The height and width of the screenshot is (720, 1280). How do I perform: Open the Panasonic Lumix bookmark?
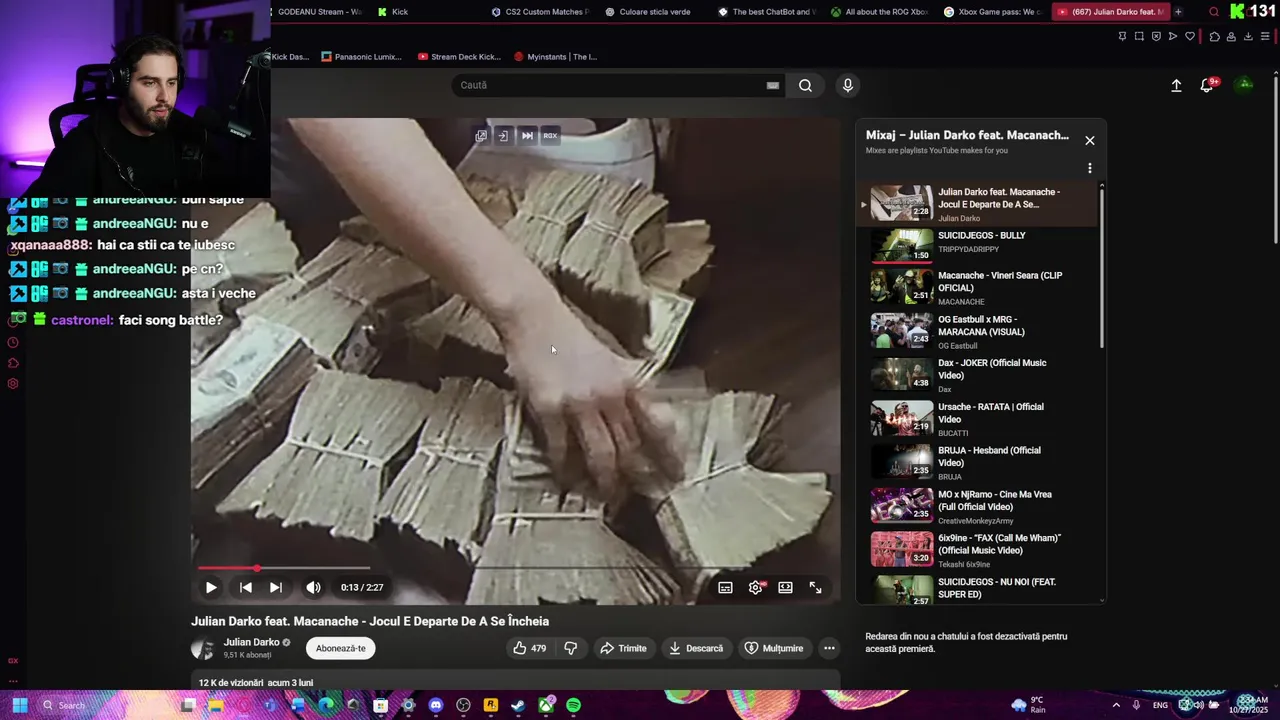362,57
